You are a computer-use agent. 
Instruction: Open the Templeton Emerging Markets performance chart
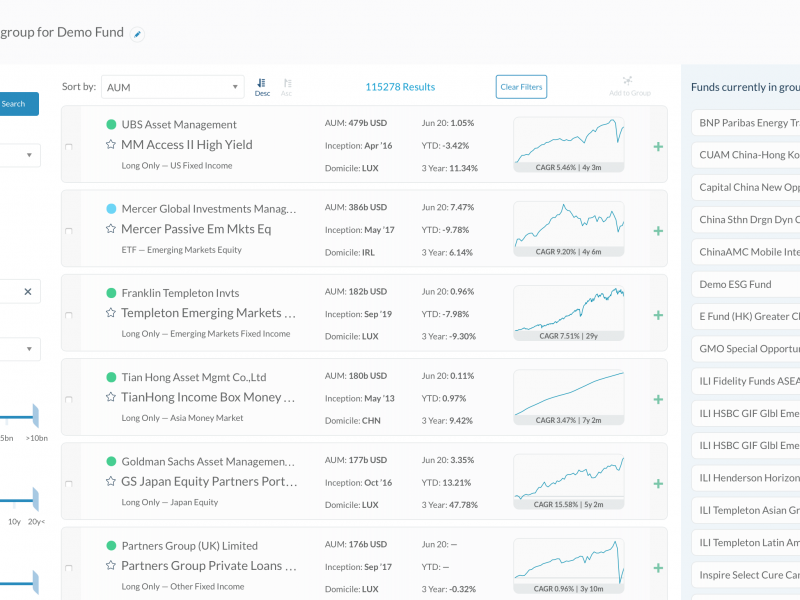568,313
